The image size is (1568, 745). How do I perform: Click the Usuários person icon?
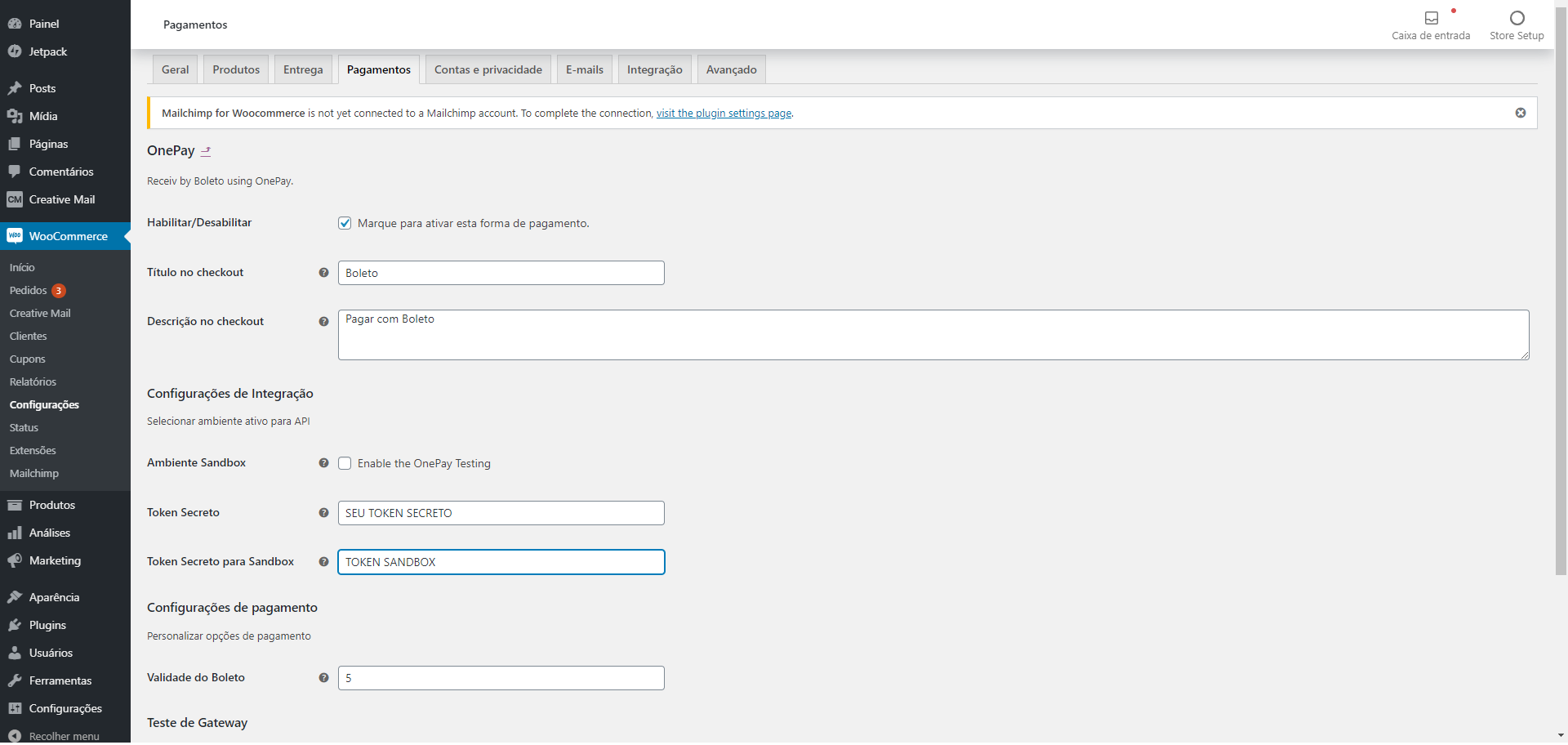15,653
